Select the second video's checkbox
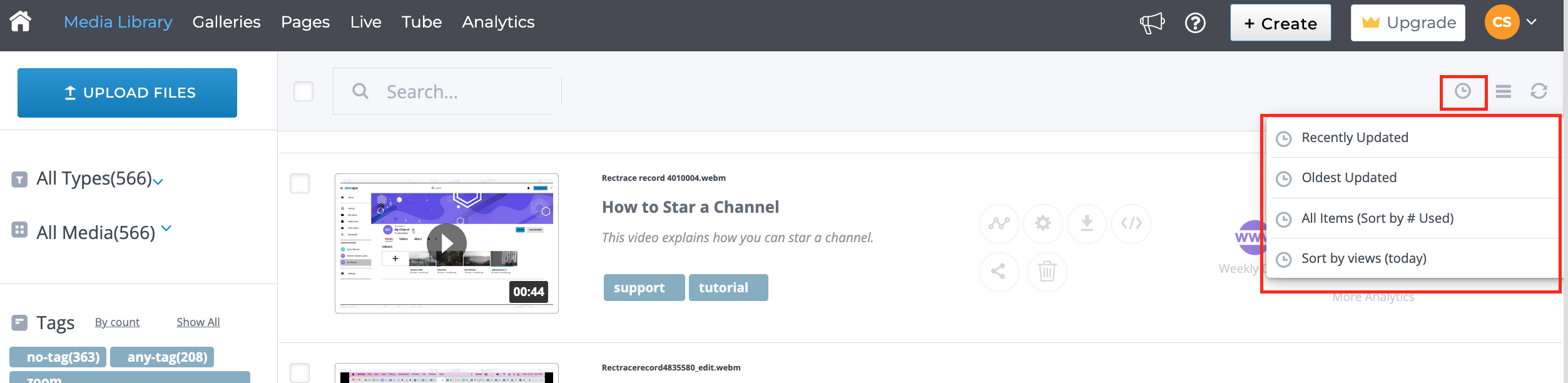Viewport: 1568px width, 383px height. pos(300,373)
